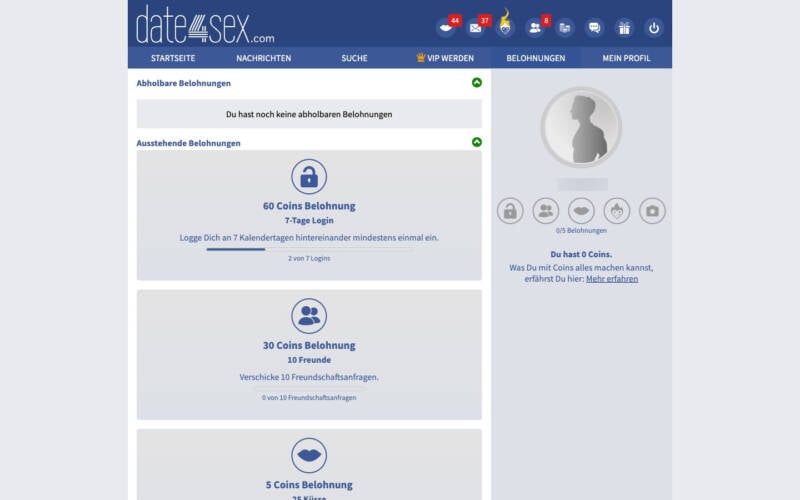The image size is (800, 500).
Task: Click the 10 Freunde progress bar
Action: pos(309,388)
